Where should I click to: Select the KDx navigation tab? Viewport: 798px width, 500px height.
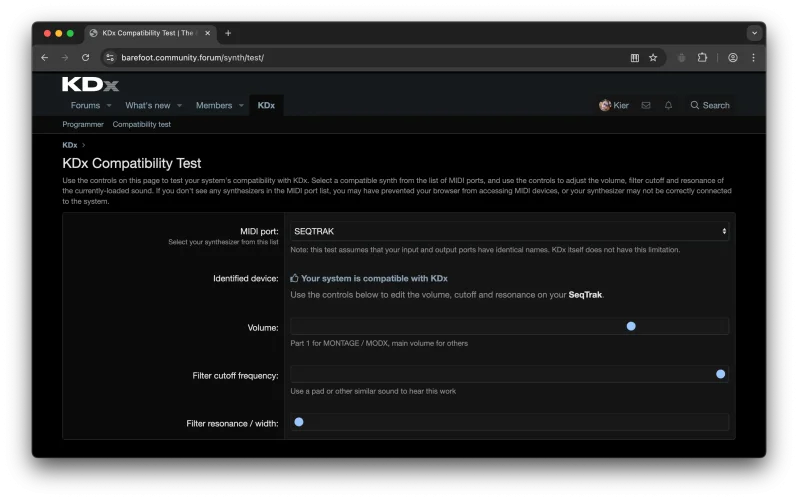coord(266,105)
